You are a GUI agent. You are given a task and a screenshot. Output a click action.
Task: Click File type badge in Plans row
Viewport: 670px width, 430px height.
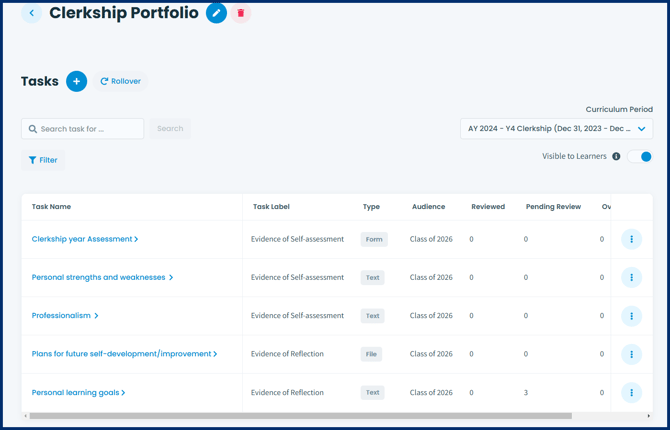point(371,354)
